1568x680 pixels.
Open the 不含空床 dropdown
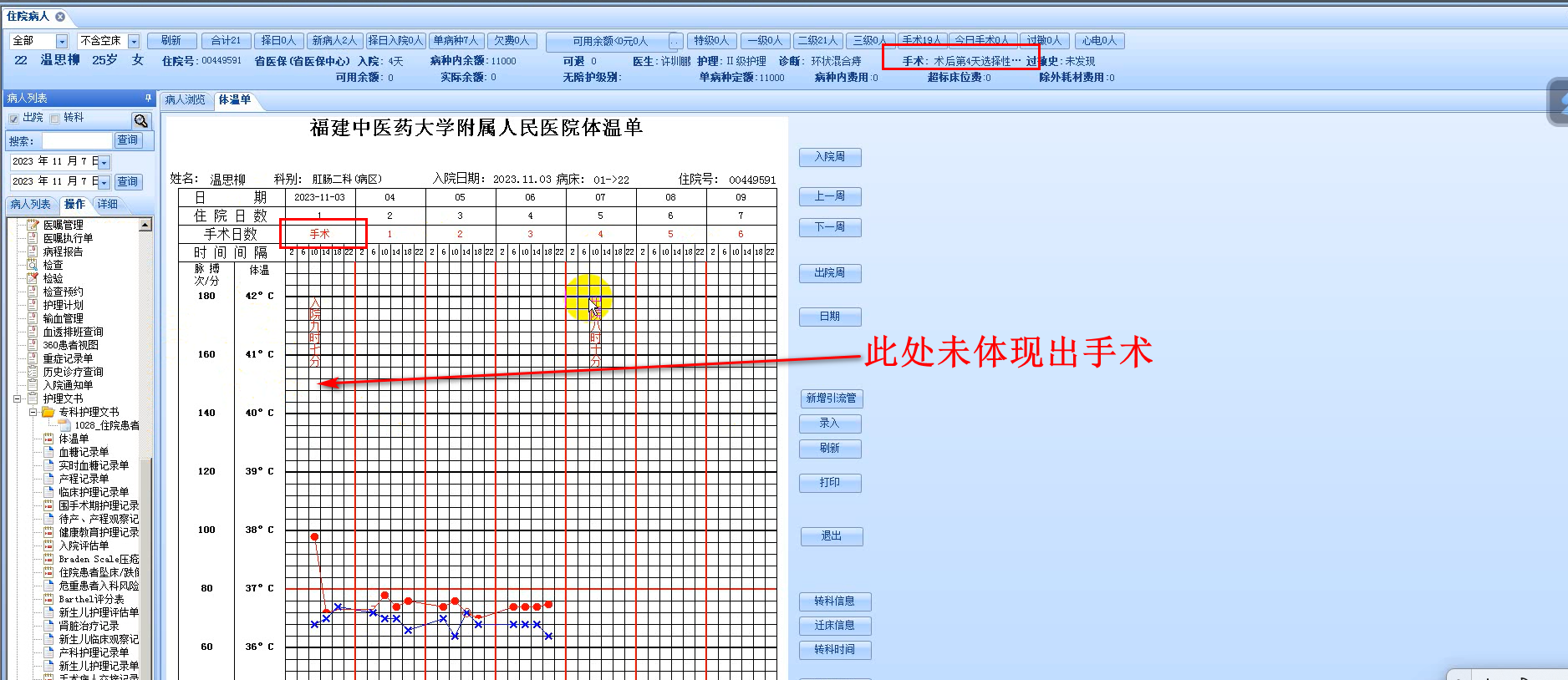(134, 41)
